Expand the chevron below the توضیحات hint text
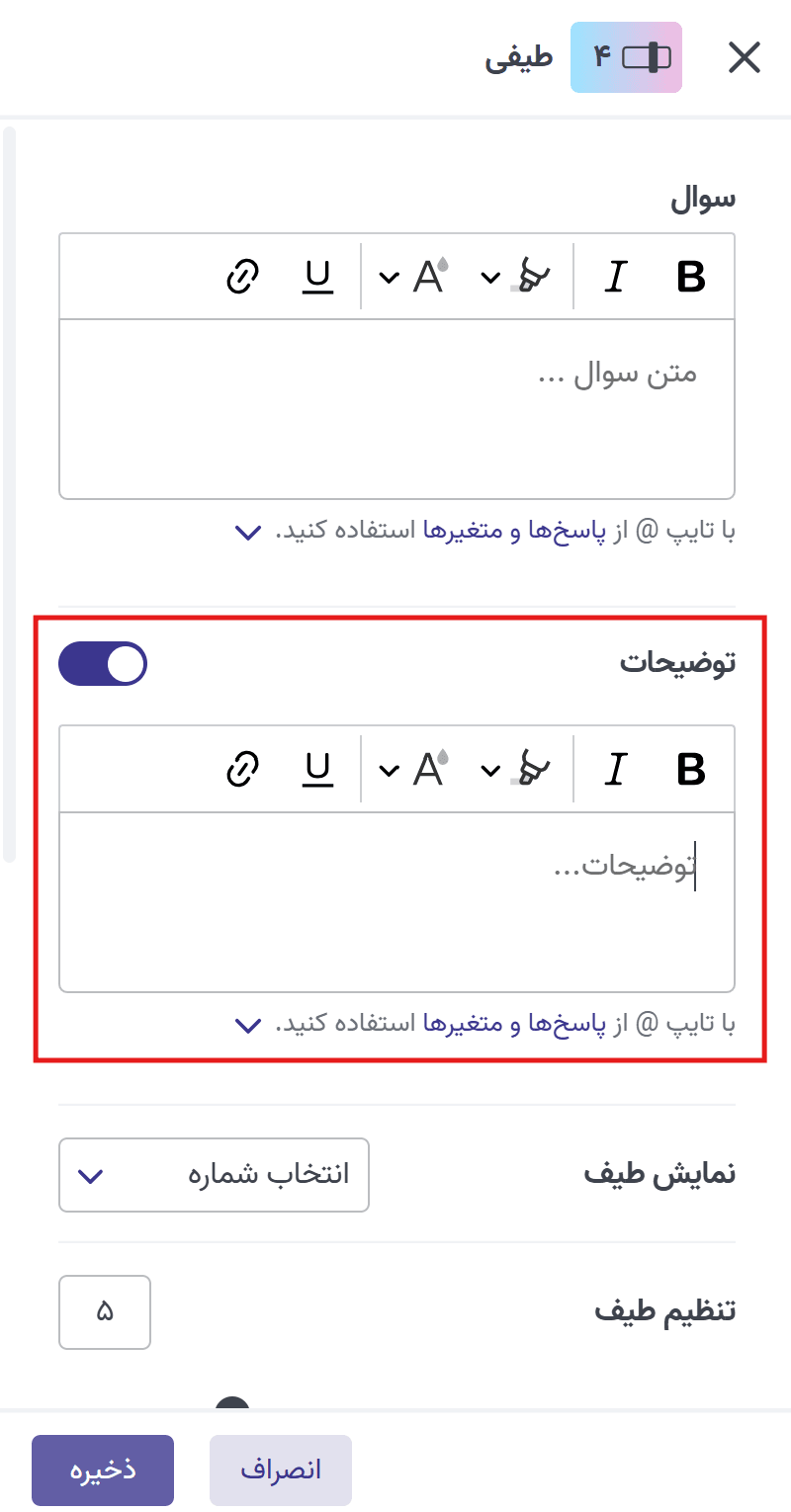 [248, 1025]
